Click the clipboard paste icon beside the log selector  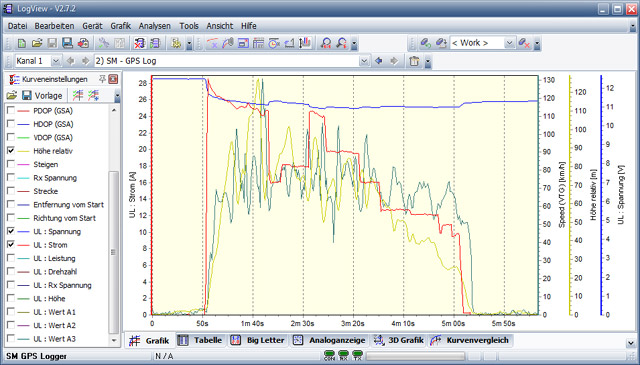click(x=414, y=61)
